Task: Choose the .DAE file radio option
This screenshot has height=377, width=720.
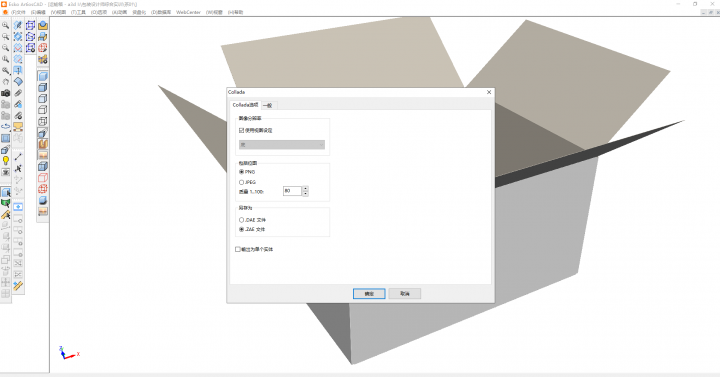Action: click(242, 220)
